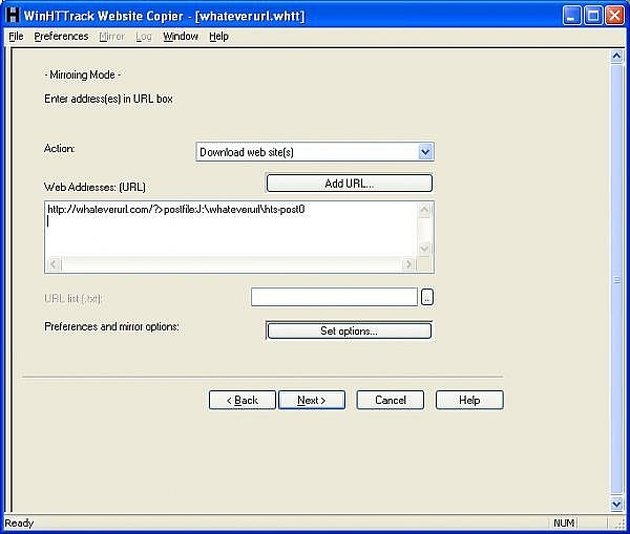Viewport: 630px width, 534px height.
Task: Minimize the WinHTTrack window
Action: pyautogui.click(x=571, y=16)
